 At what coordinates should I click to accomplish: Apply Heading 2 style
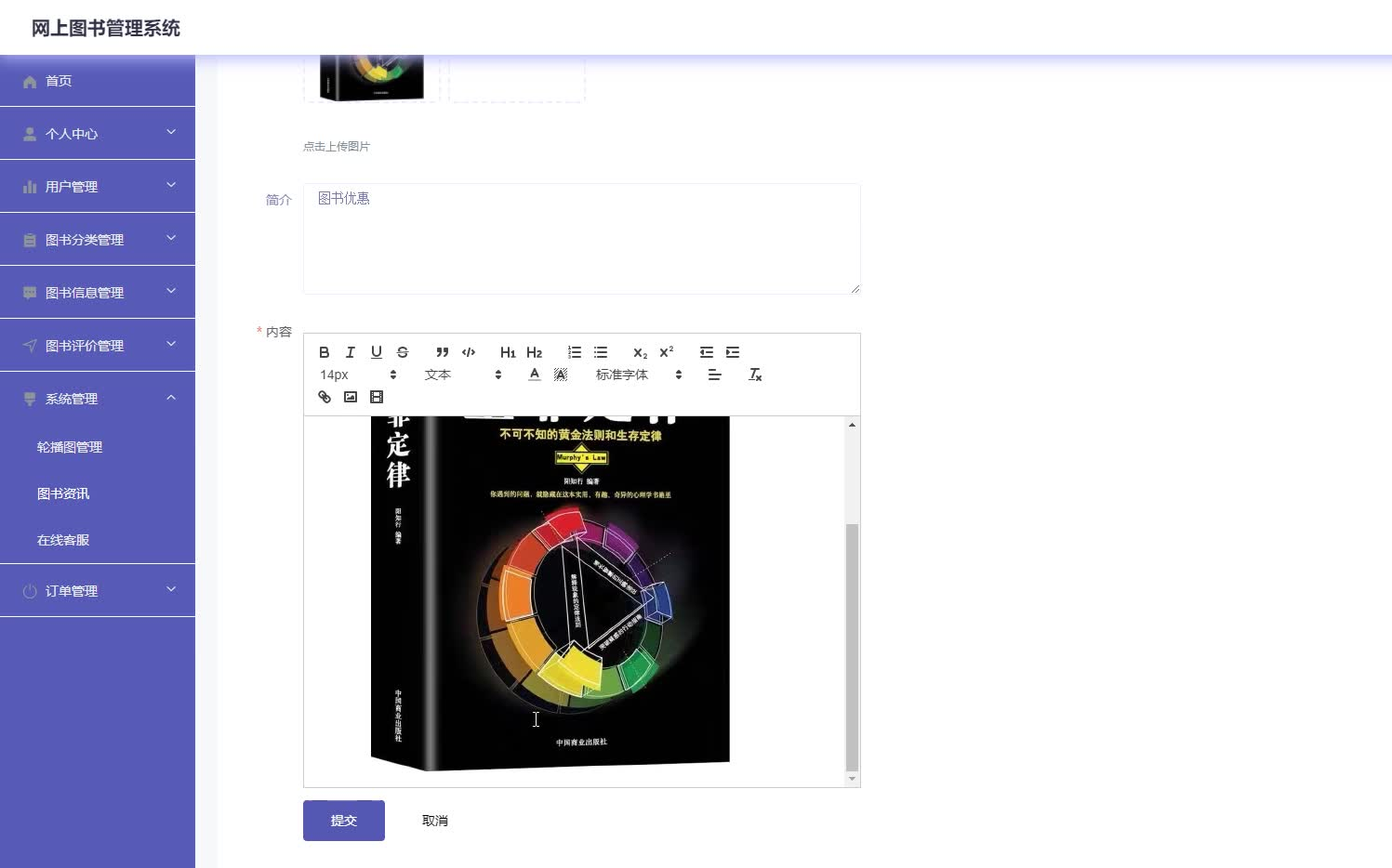pos(534,352)
